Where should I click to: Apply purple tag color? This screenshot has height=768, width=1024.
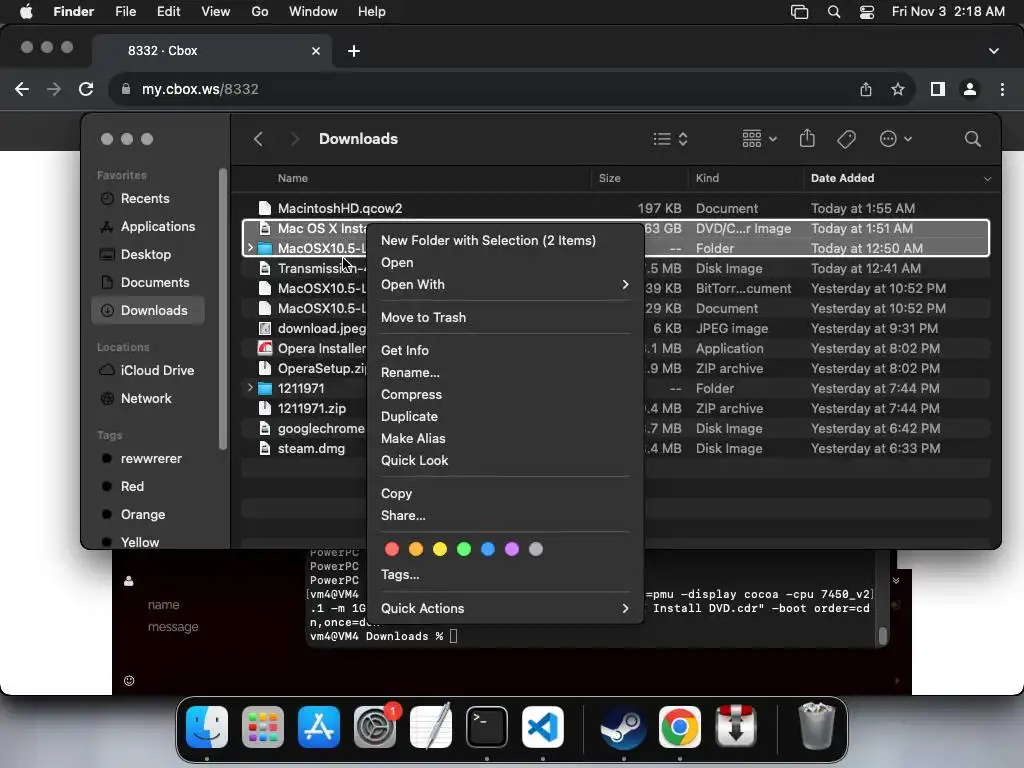point(512,549)
